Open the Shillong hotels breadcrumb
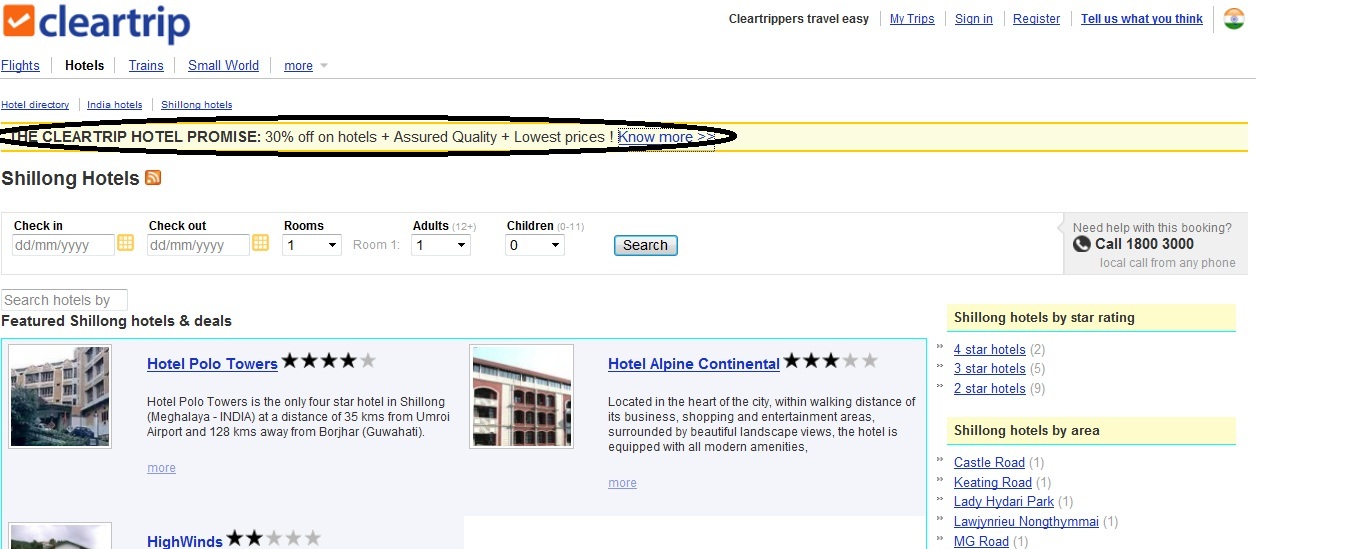This screenshot has width=1360, height=549. click(x=196, y=105)
